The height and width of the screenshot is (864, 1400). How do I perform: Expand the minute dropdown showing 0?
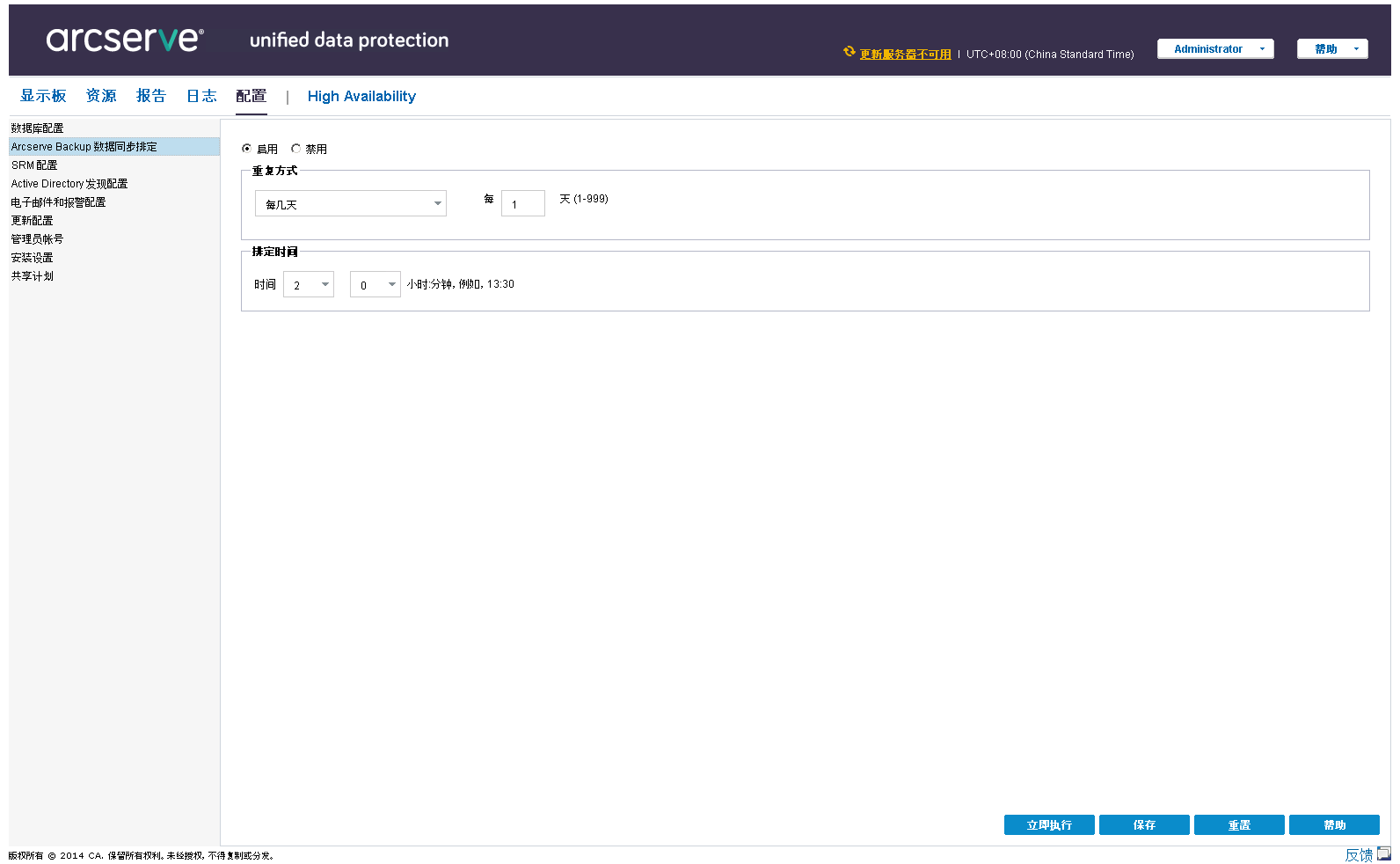click(x=376, y=285)
